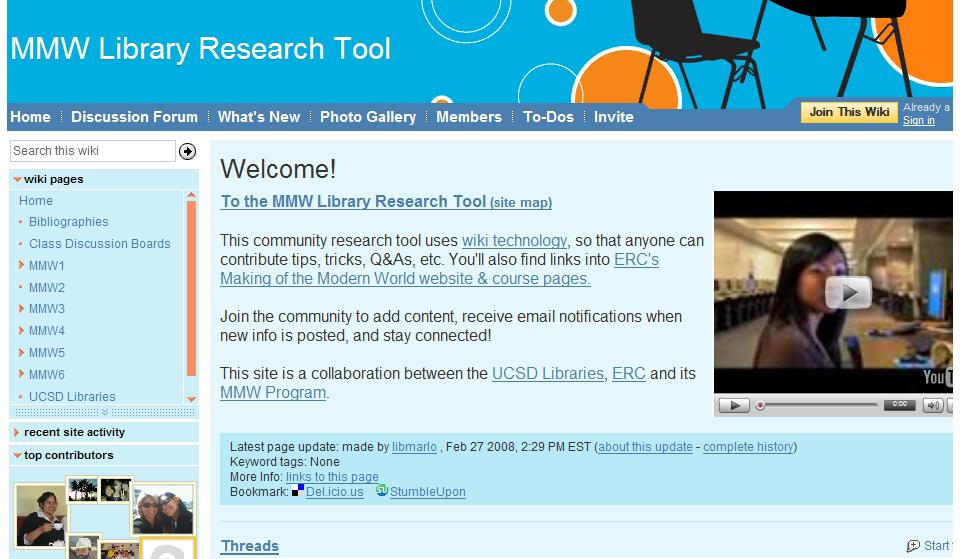Open the about this update link
The width and height of the screenshot is (965, 559).
point(645,447)
